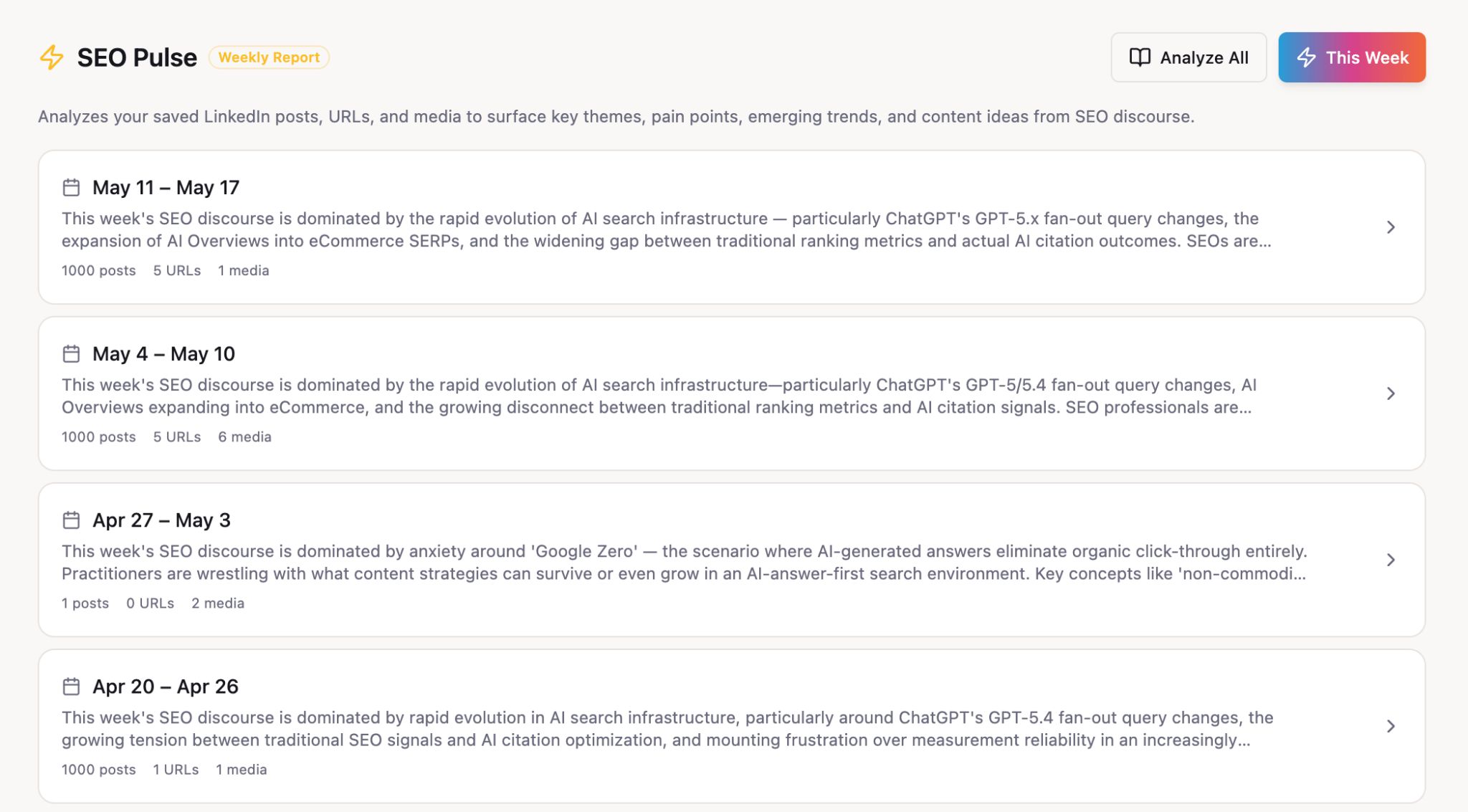Expand the May 11 – May 17 report chevron

(x=1391, y=227)
